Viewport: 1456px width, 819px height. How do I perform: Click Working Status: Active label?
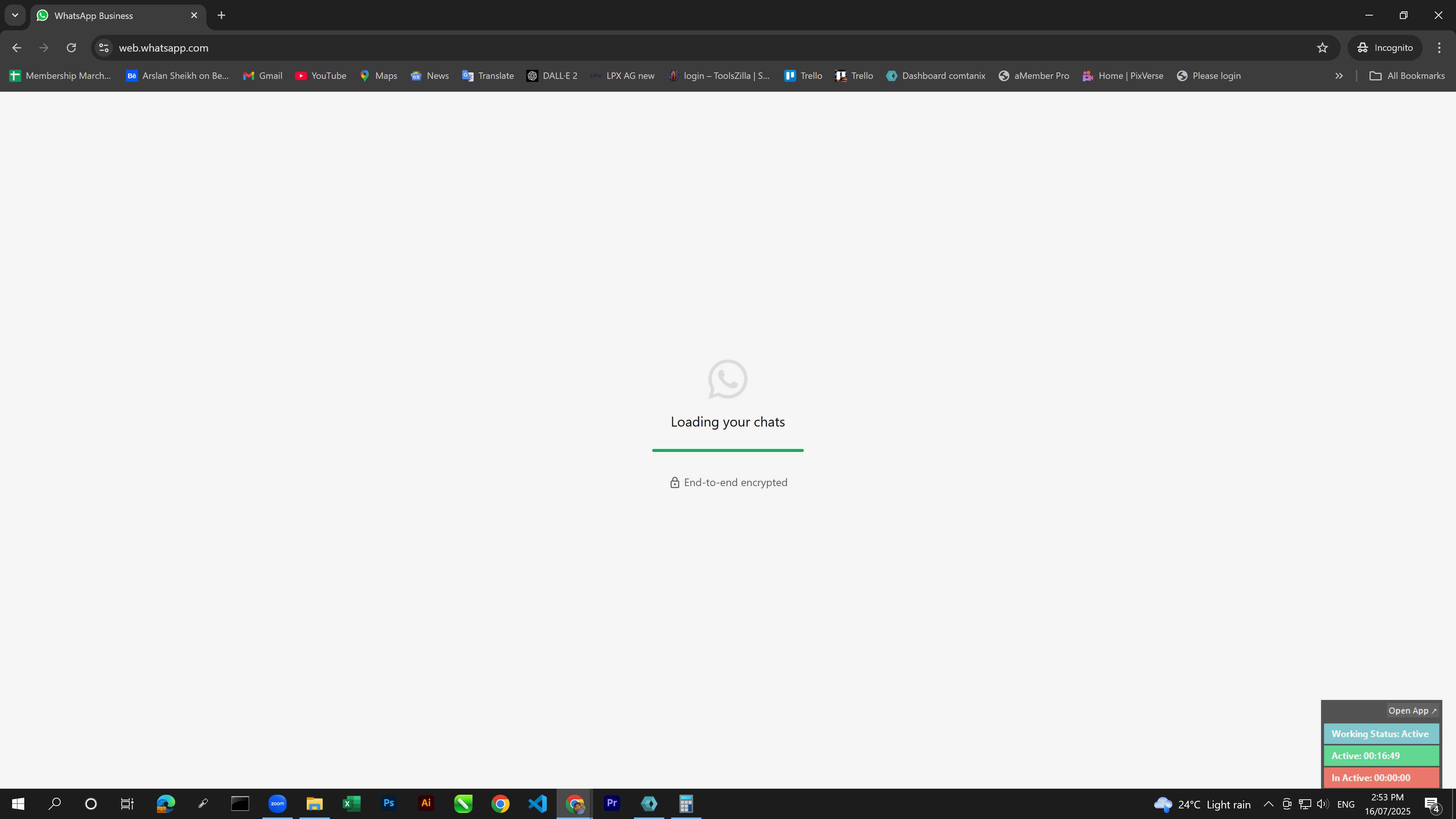pyautogui.click(x=1381, y=734)
